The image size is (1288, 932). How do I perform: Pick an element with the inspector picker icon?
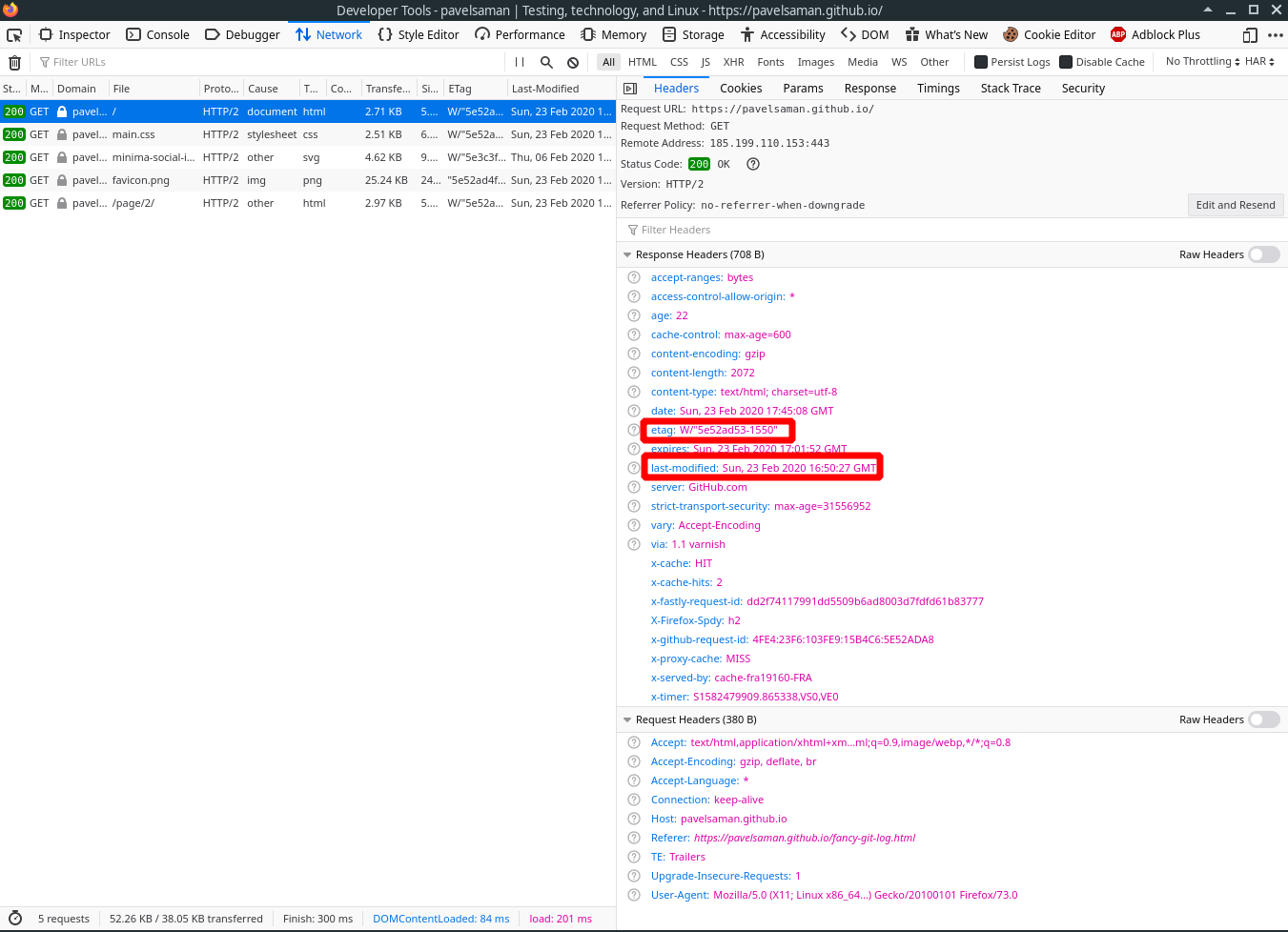(x=14, y=35)
